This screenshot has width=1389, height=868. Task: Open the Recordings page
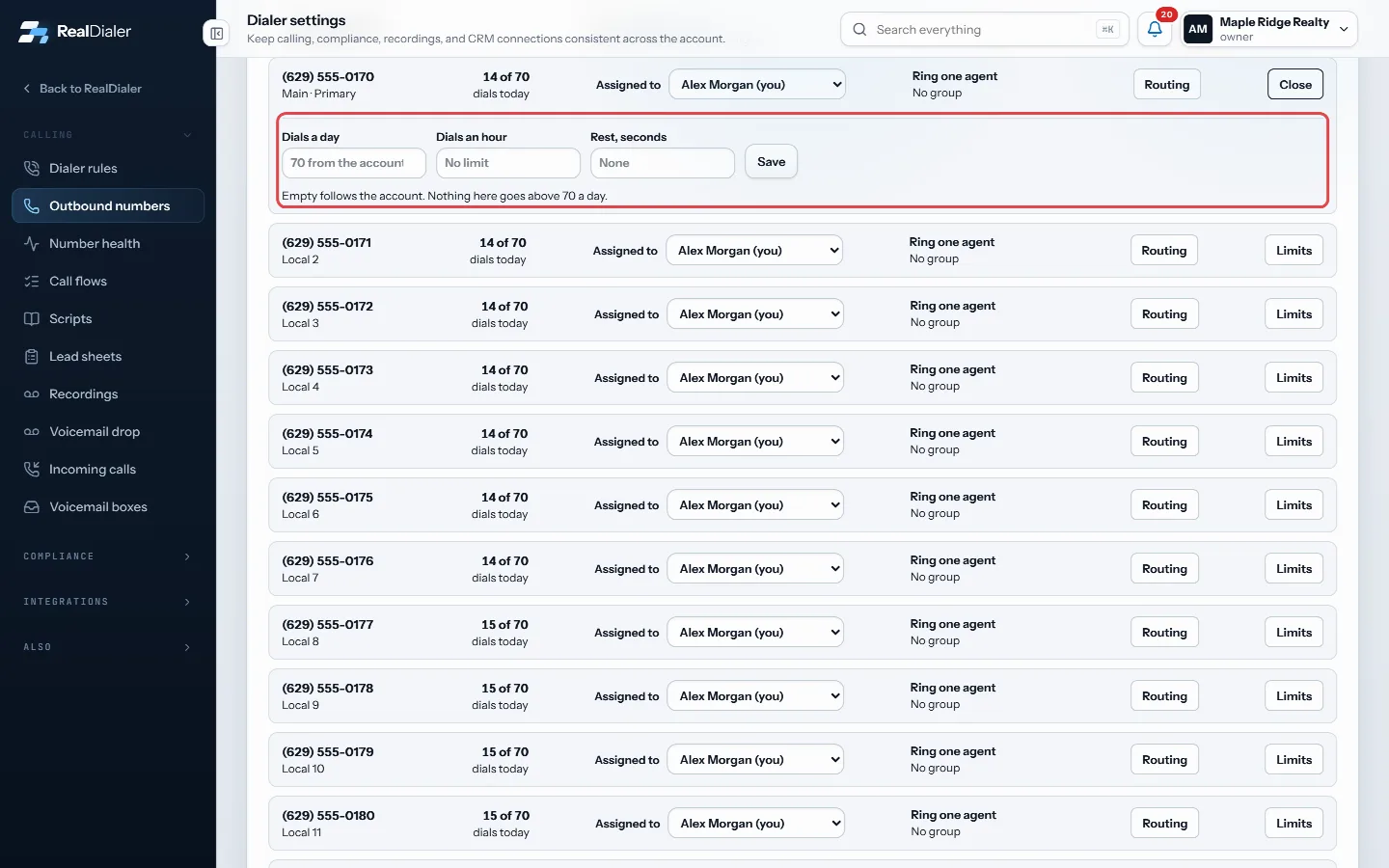pos(108,393)
